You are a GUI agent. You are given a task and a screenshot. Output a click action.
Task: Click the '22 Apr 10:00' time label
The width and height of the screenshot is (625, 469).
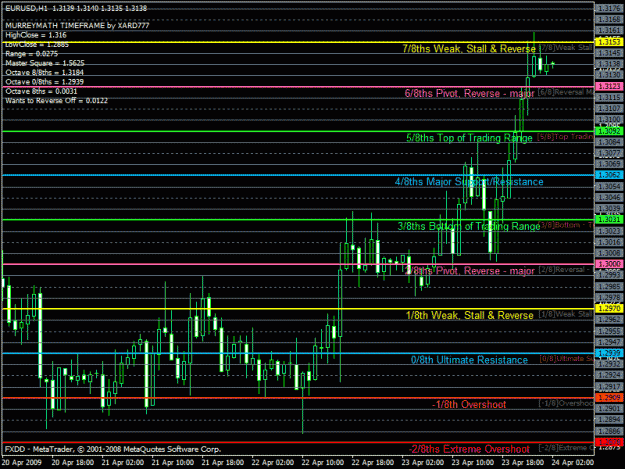click(323, 463)
